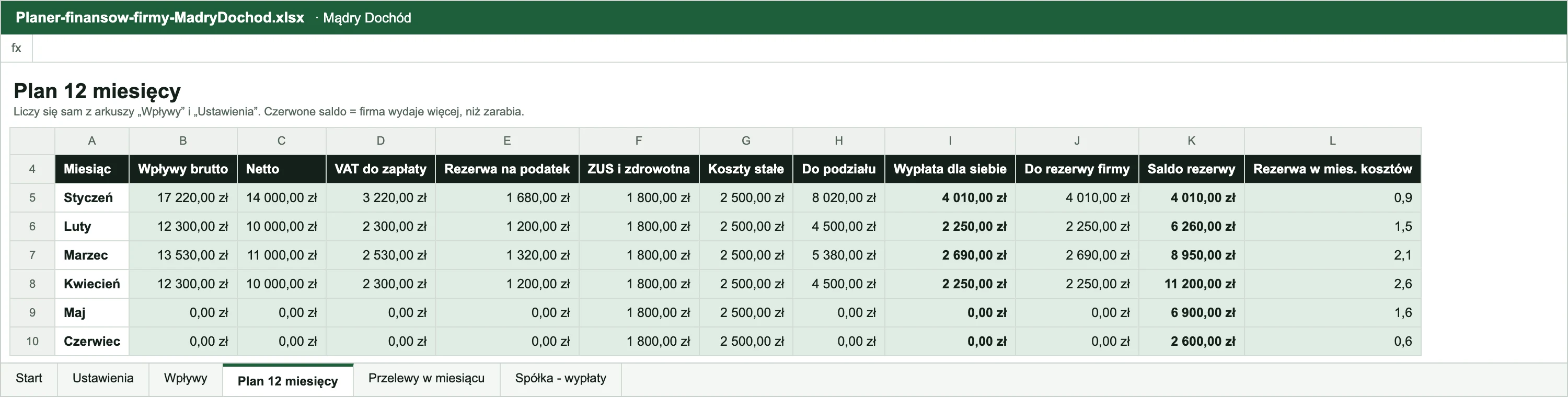Click cell with 14 000,00 zł
The width and height of the screenshot is (1568, 398).
click(282, 198)
